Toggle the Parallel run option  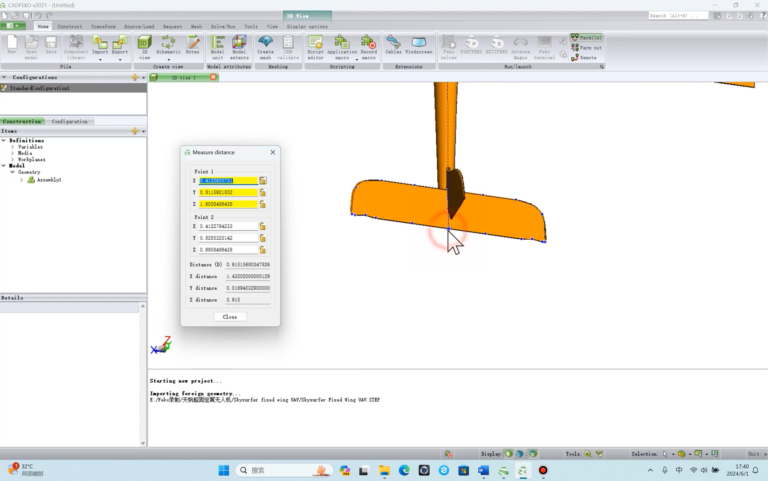click(x=586, y=37)
